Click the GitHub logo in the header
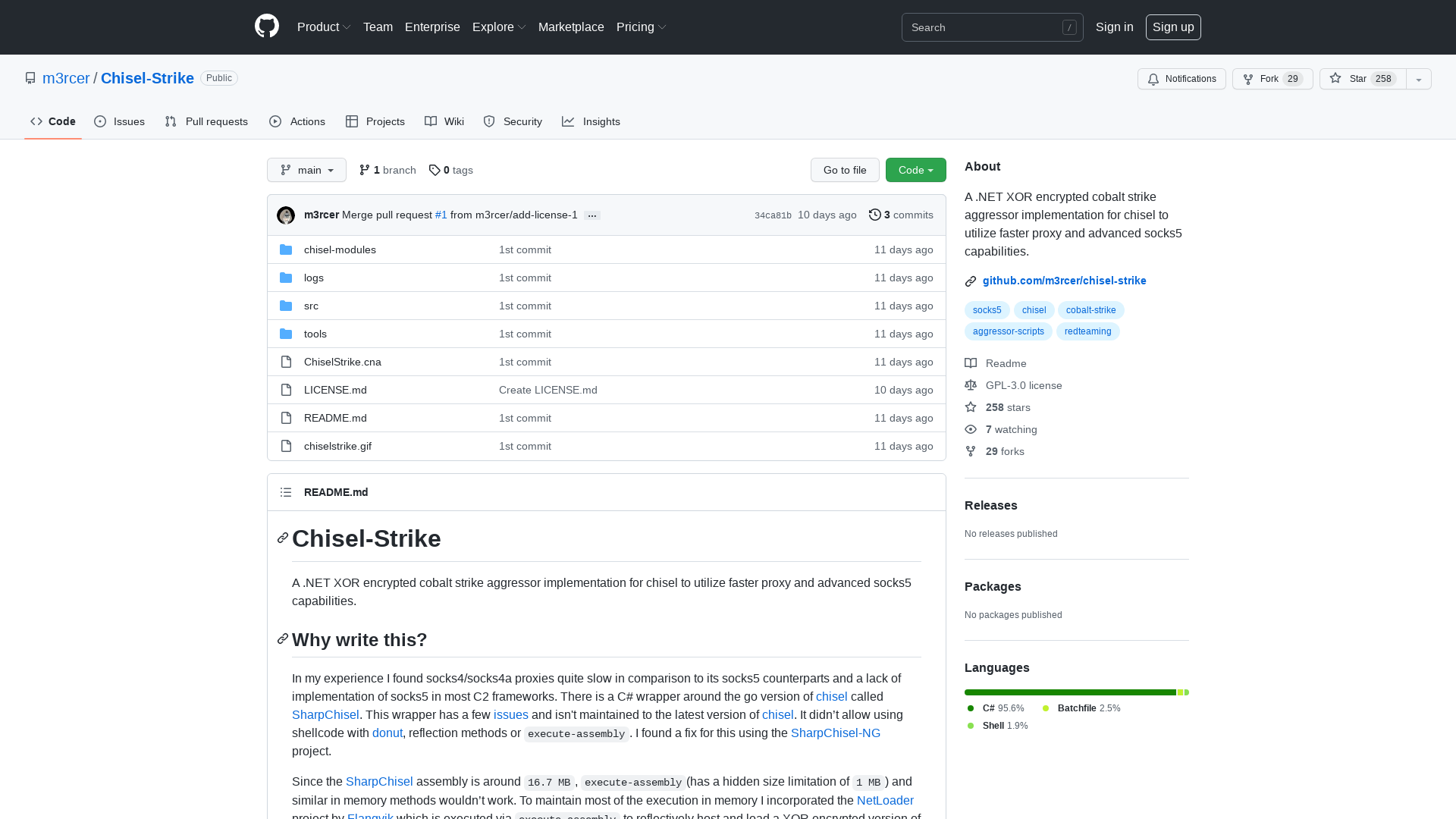The width and height of the screenshot is (1456, 819). click(x=266, y=26)
